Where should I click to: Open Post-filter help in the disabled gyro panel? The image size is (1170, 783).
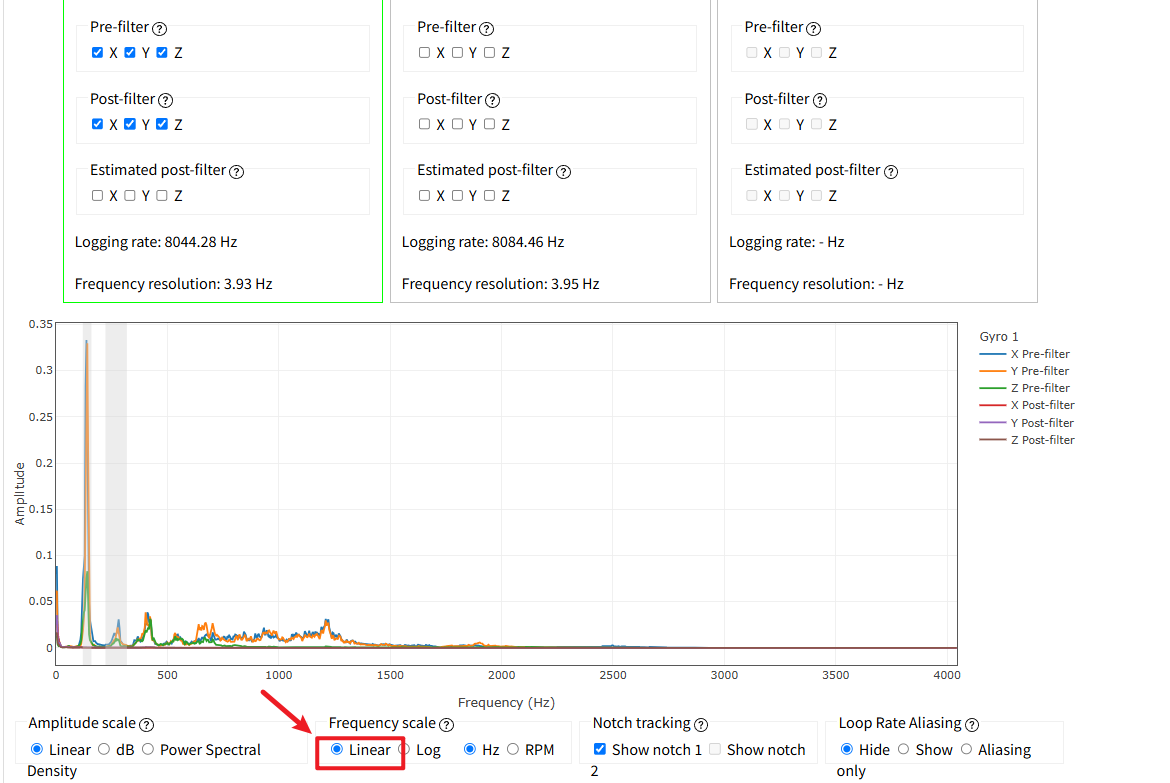819,100
